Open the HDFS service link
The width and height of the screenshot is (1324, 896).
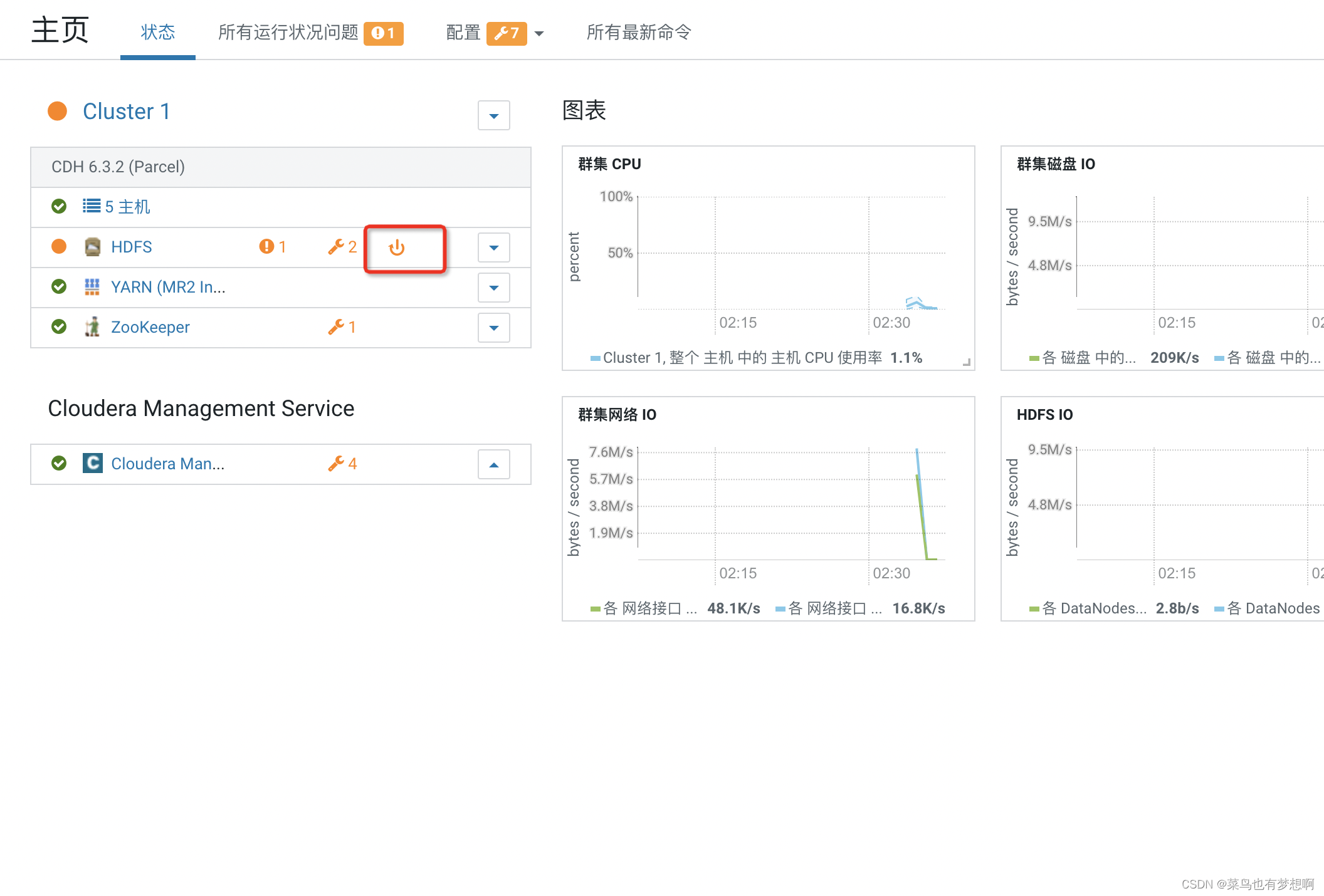[x=132, y=247]
